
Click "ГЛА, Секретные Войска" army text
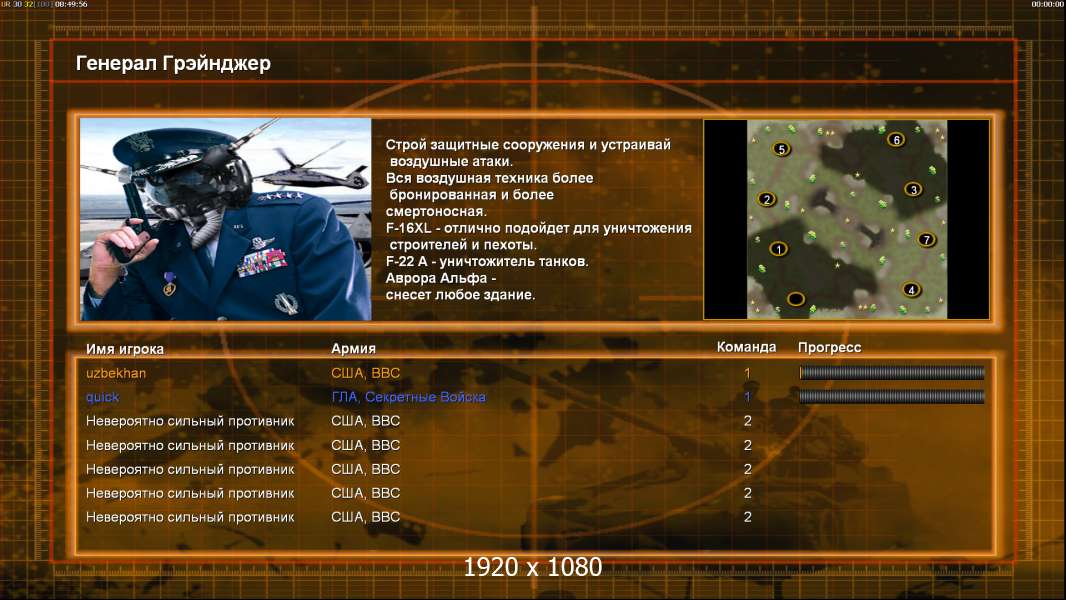tap(408, 397)
